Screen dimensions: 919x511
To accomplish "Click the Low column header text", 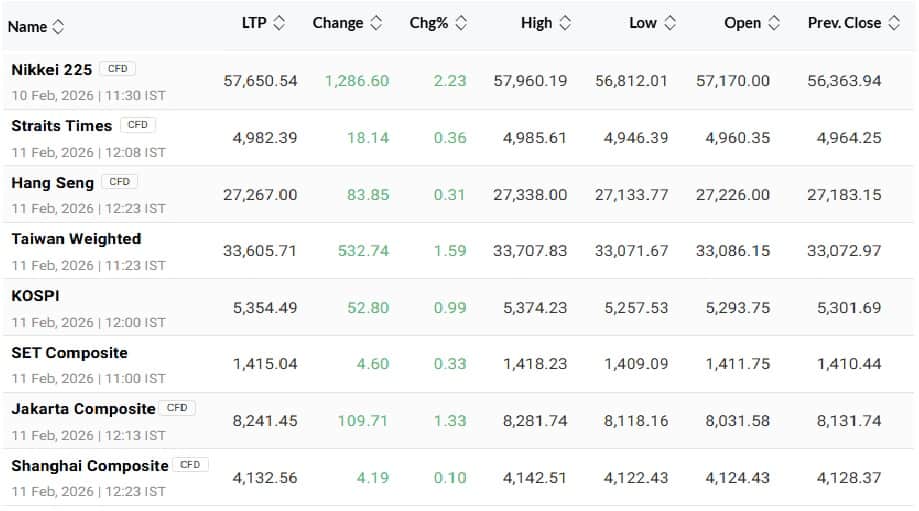I will (642, 23).
